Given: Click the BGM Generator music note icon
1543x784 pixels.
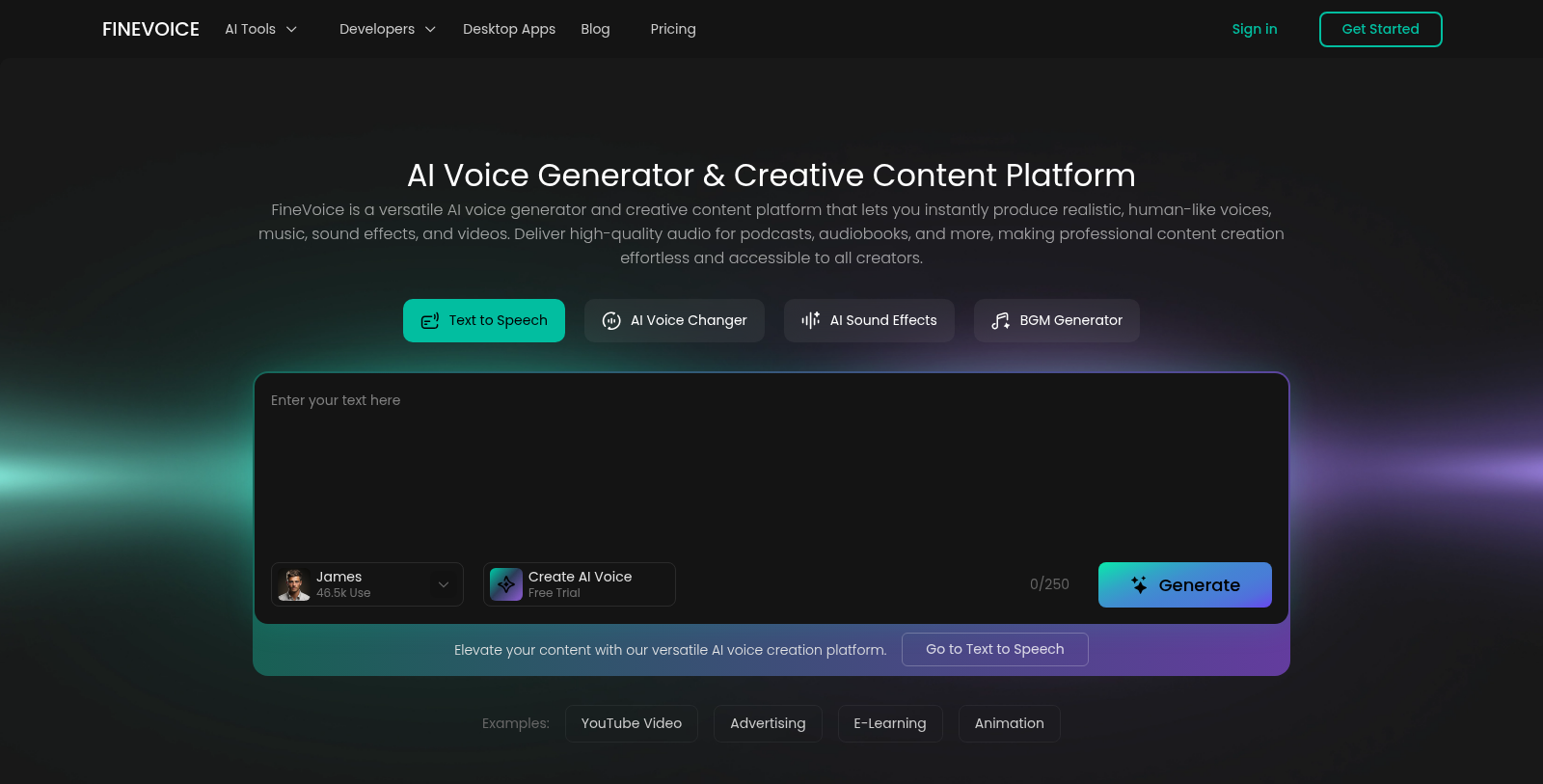Looking at the screenshot, I should tap(1001, 321).
